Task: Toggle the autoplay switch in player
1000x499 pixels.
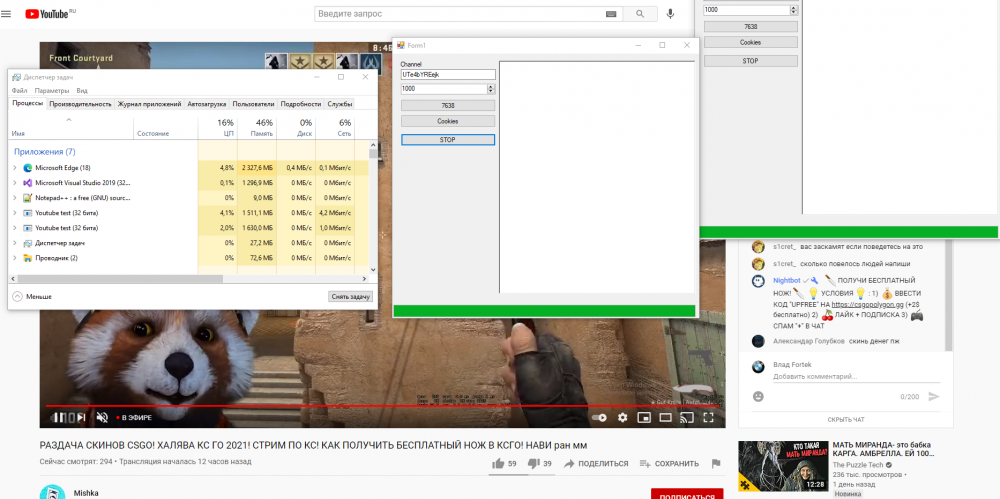Action: coord(599,417)
